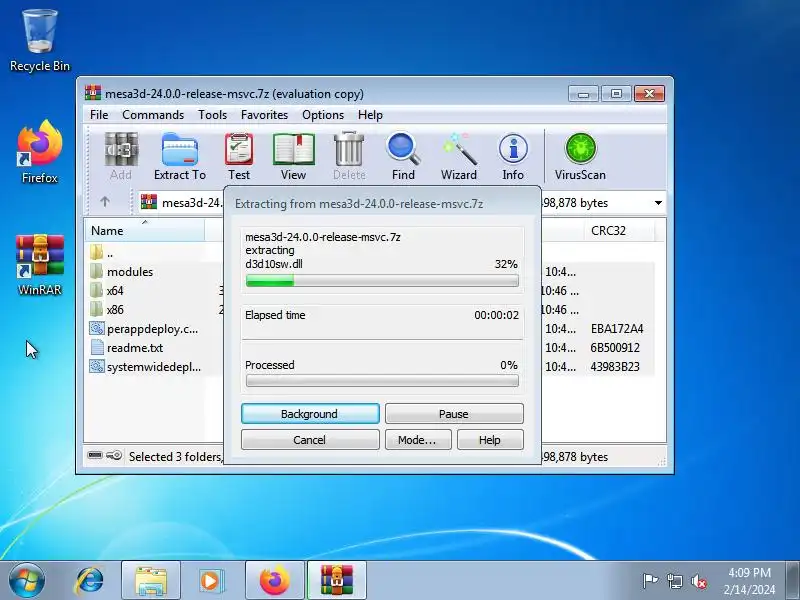This screenshot has width=800, height=600.
Task: Click the Delete trash icon
Action: [x=349, y=156]
